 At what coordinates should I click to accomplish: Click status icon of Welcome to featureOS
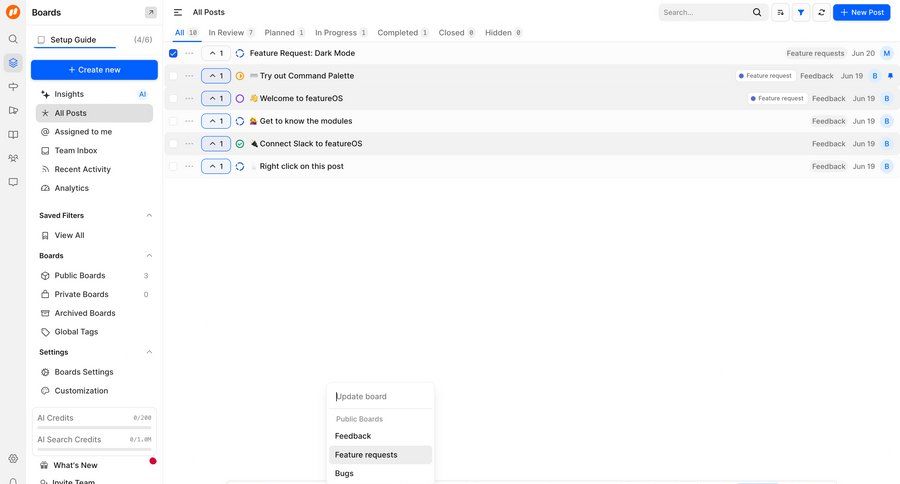tap(240, 99)
